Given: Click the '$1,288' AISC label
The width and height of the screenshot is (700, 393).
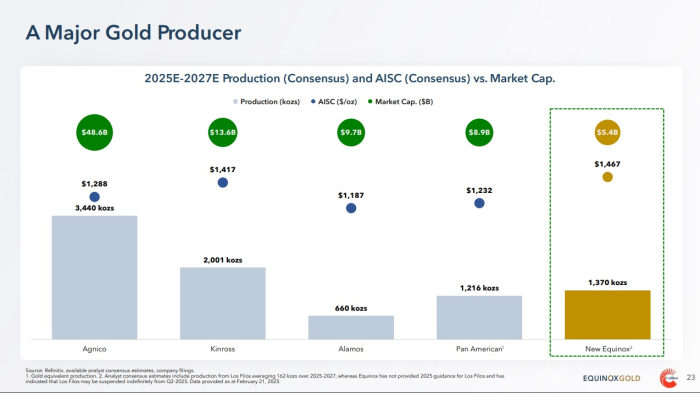Looking at the screenshot, I should pos(94,184).
